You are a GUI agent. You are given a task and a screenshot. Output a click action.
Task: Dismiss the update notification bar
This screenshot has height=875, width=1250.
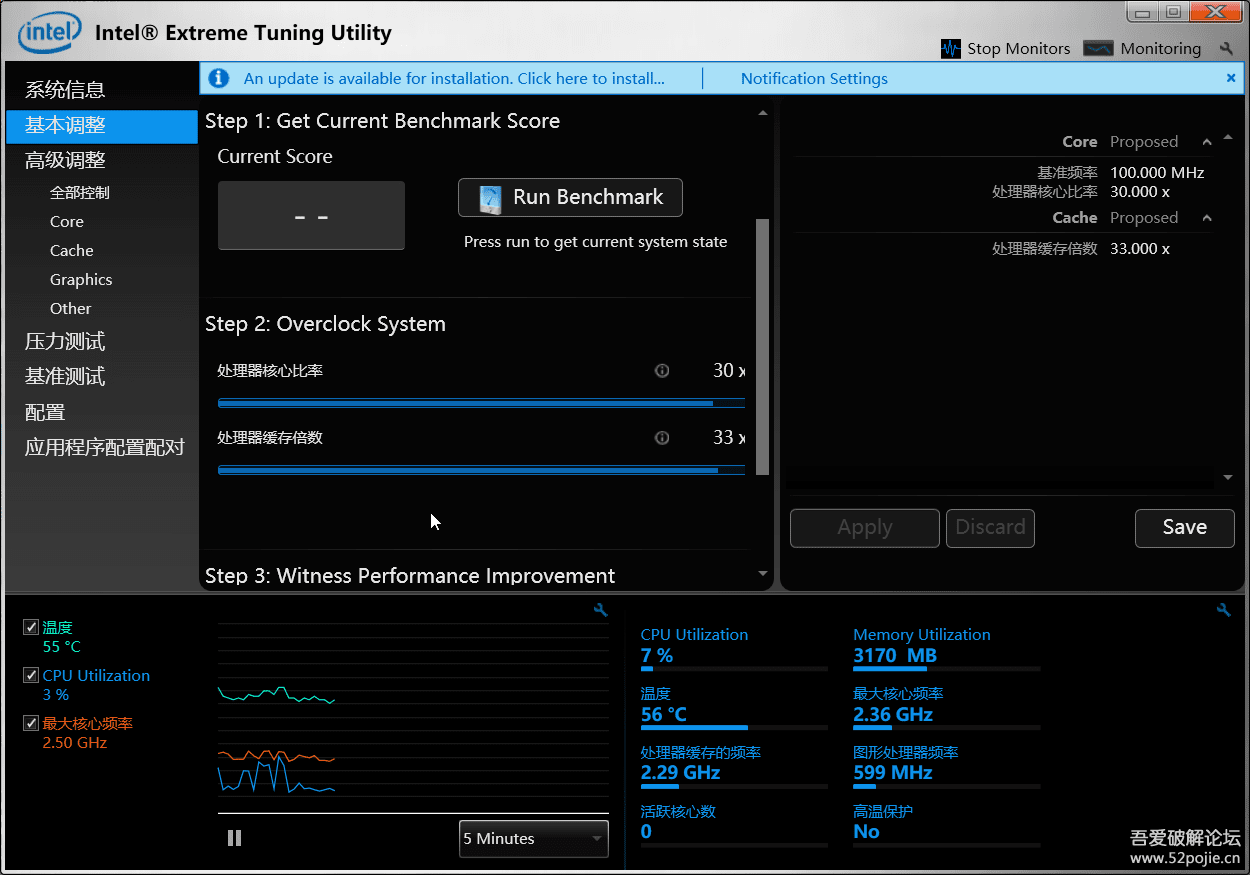1231,78
